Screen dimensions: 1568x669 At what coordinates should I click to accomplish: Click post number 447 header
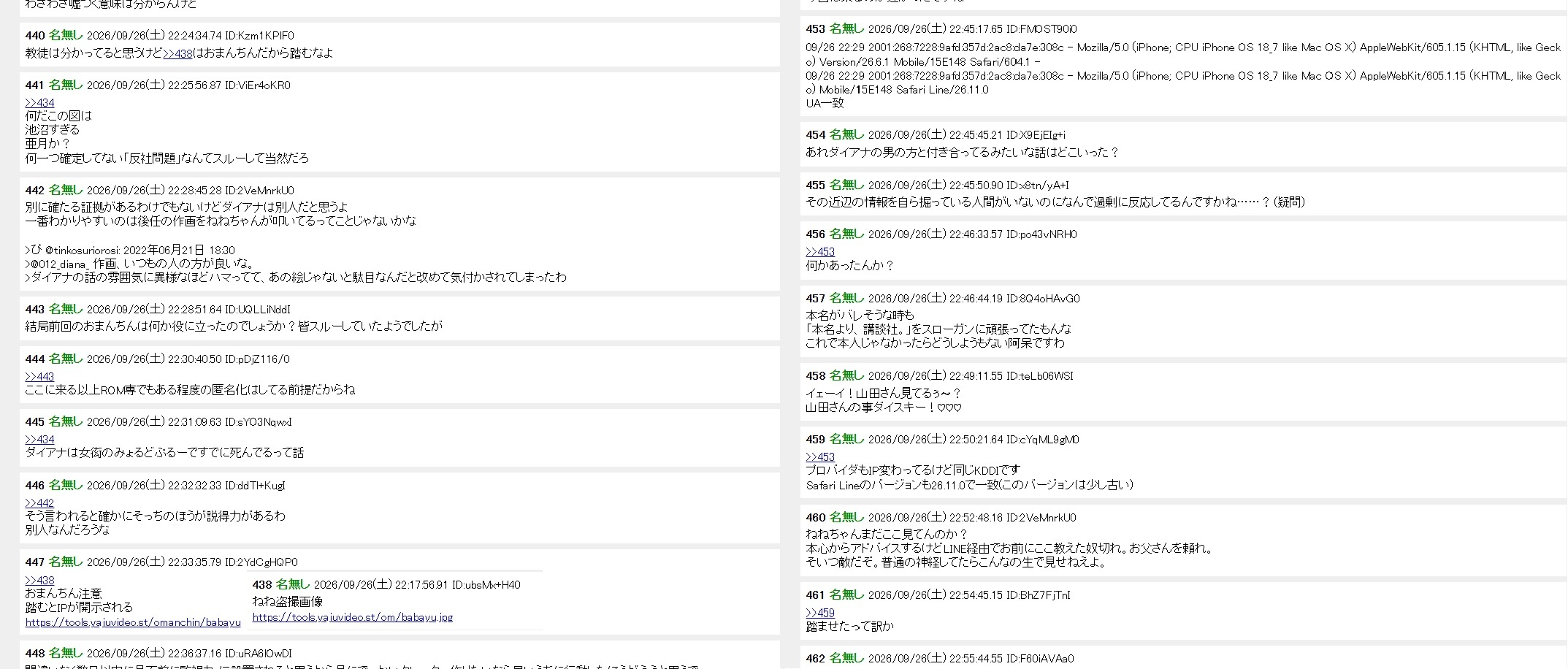point(34,562)
